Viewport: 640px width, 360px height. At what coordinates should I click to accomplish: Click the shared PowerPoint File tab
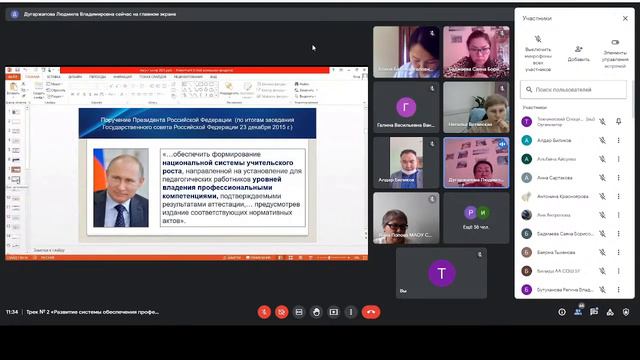(x=13, y=77)
